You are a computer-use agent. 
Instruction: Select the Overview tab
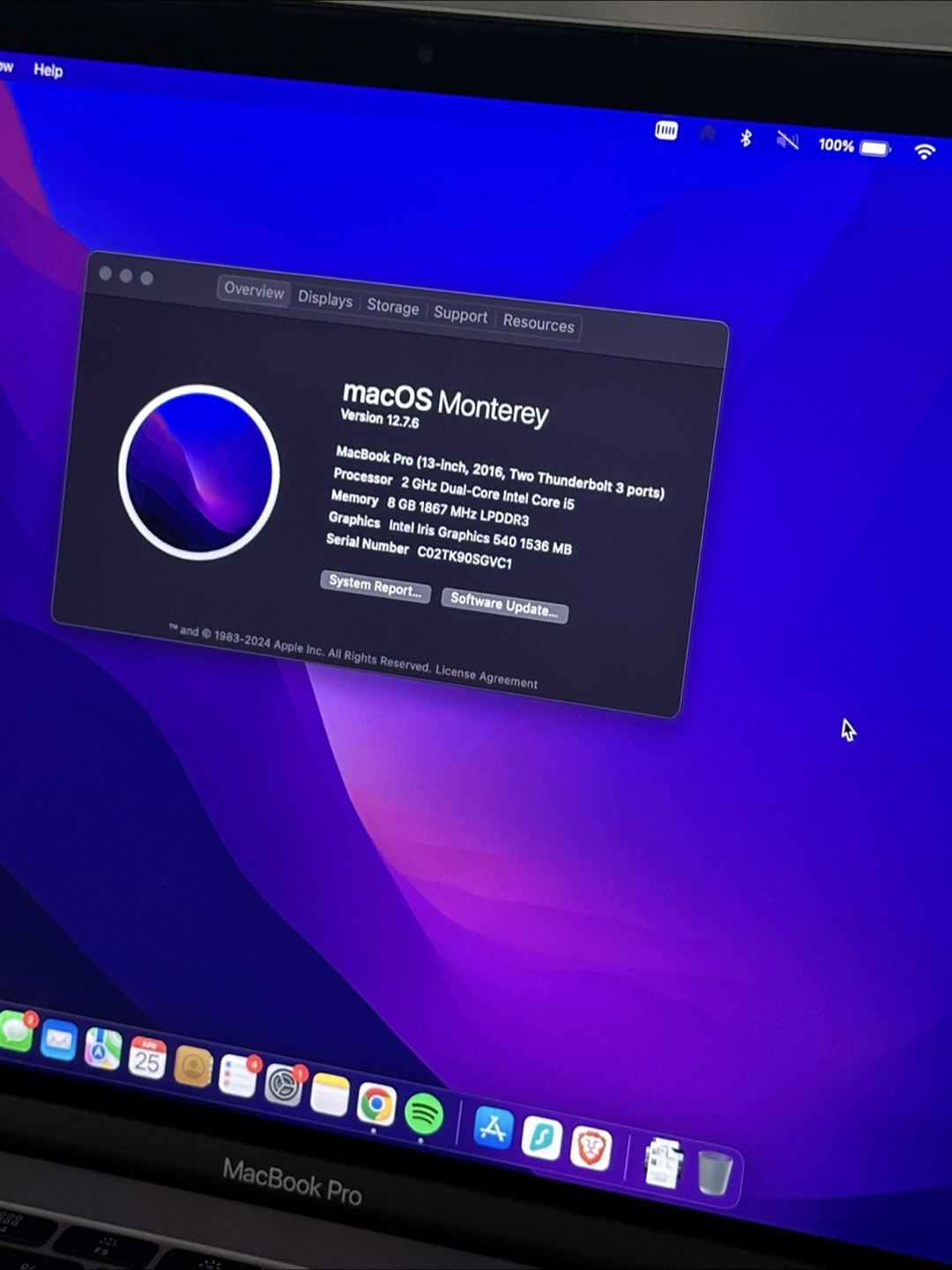click(x=254, y=290)
